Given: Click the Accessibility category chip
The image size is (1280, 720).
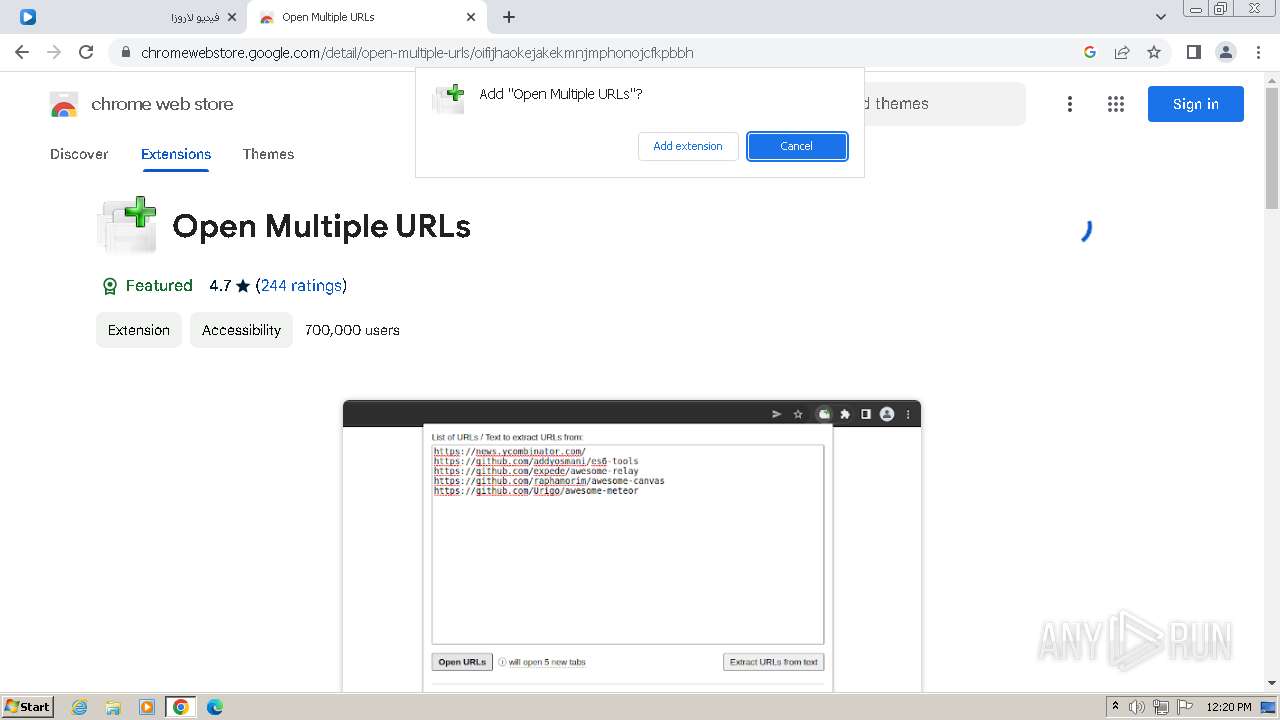Looking at the screenshot, I should [x=241, y=330].
